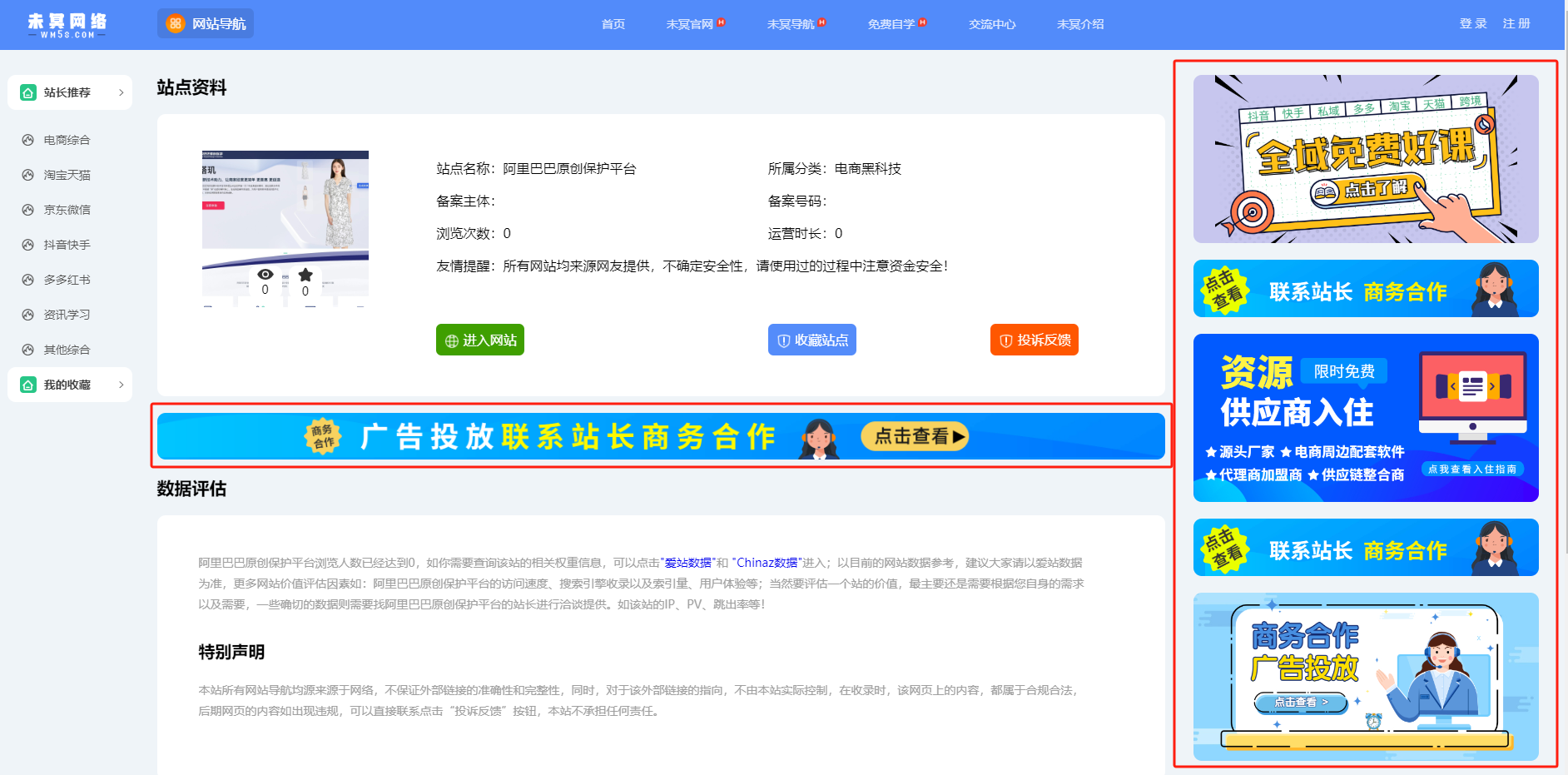Viewport: 1568px width, 775px height.
Task: Go to 首页 in the top navigation
Action: (x=613, y=24)
